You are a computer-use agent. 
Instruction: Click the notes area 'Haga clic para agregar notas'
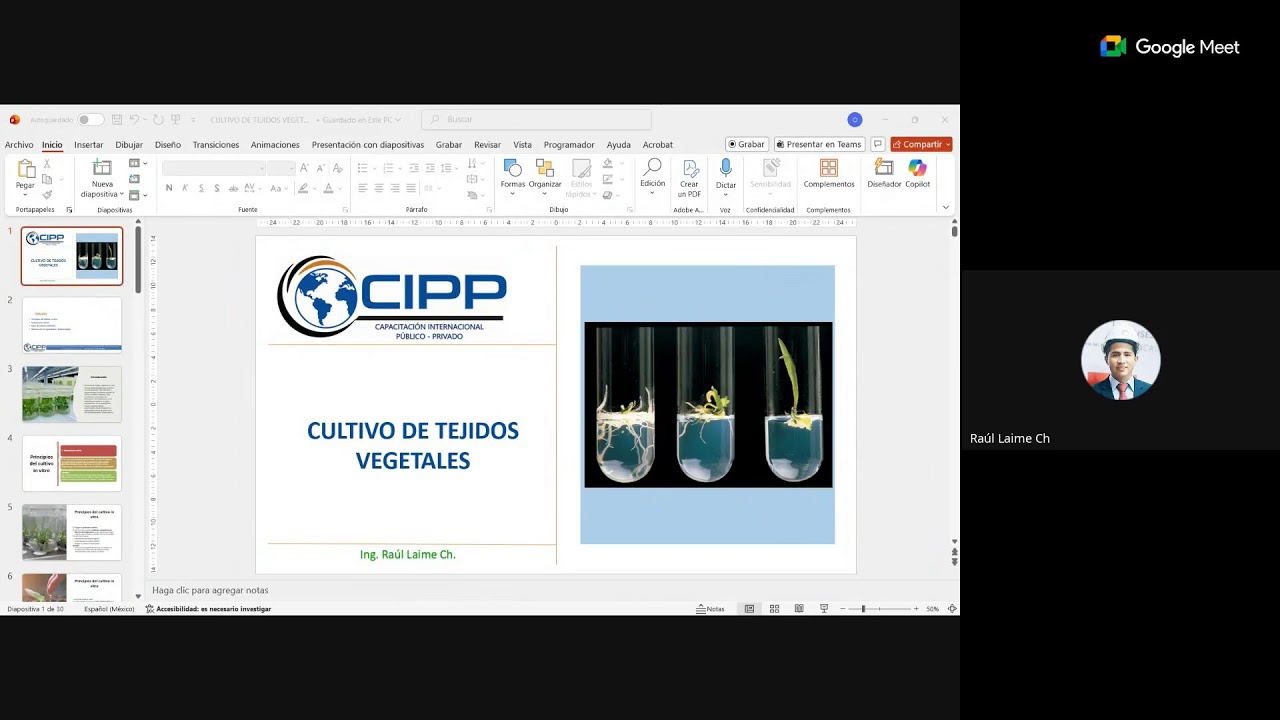tap(210, 590)
